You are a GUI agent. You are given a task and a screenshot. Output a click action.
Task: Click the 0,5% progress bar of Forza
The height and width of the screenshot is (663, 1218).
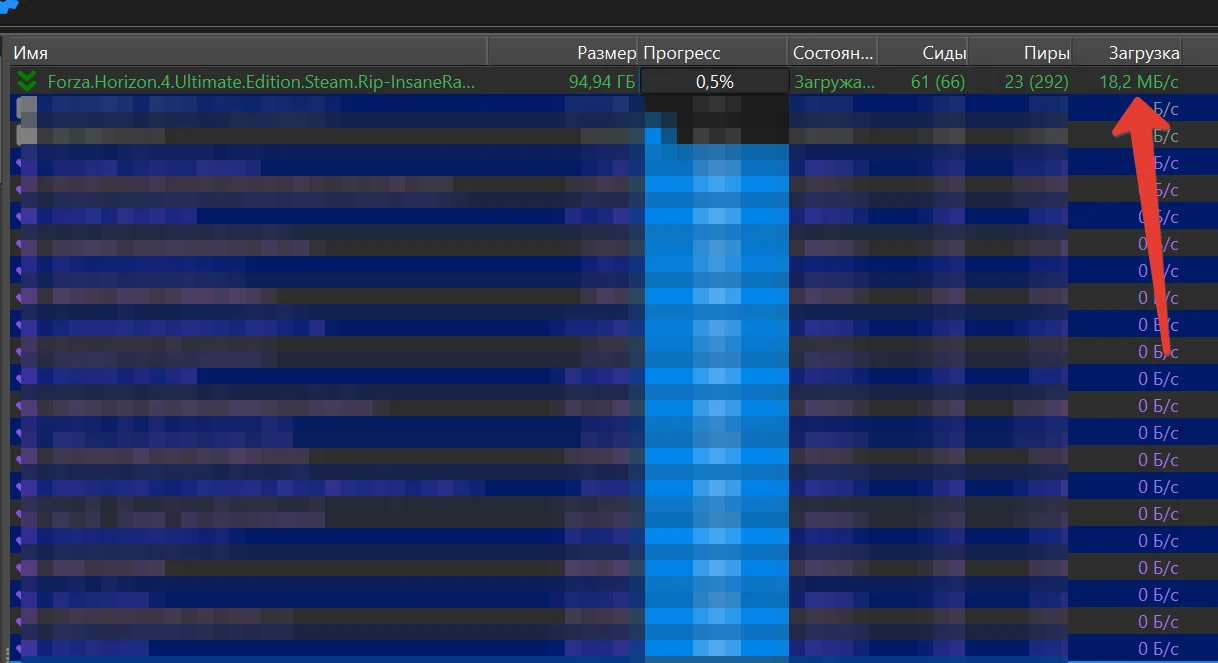pos(714,82)
